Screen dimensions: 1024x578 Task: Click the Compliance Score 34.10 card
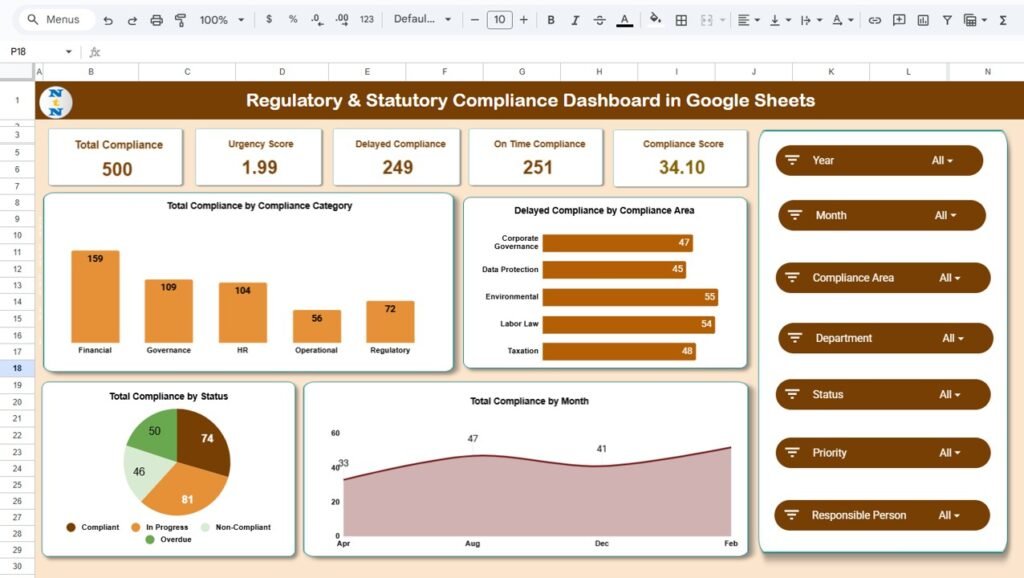tap(680, 157)
